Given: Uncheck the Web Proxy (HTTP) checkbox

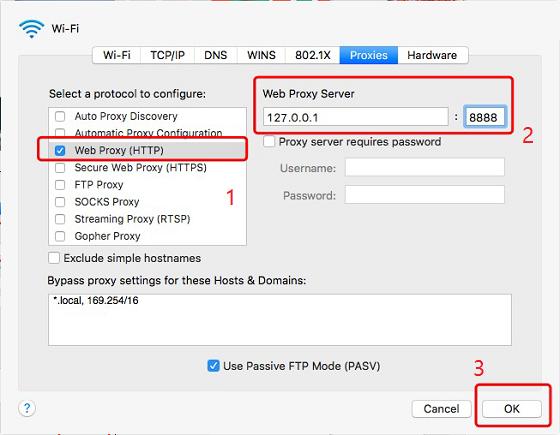Looking at the screenshot, I should (x=60, y=150).
